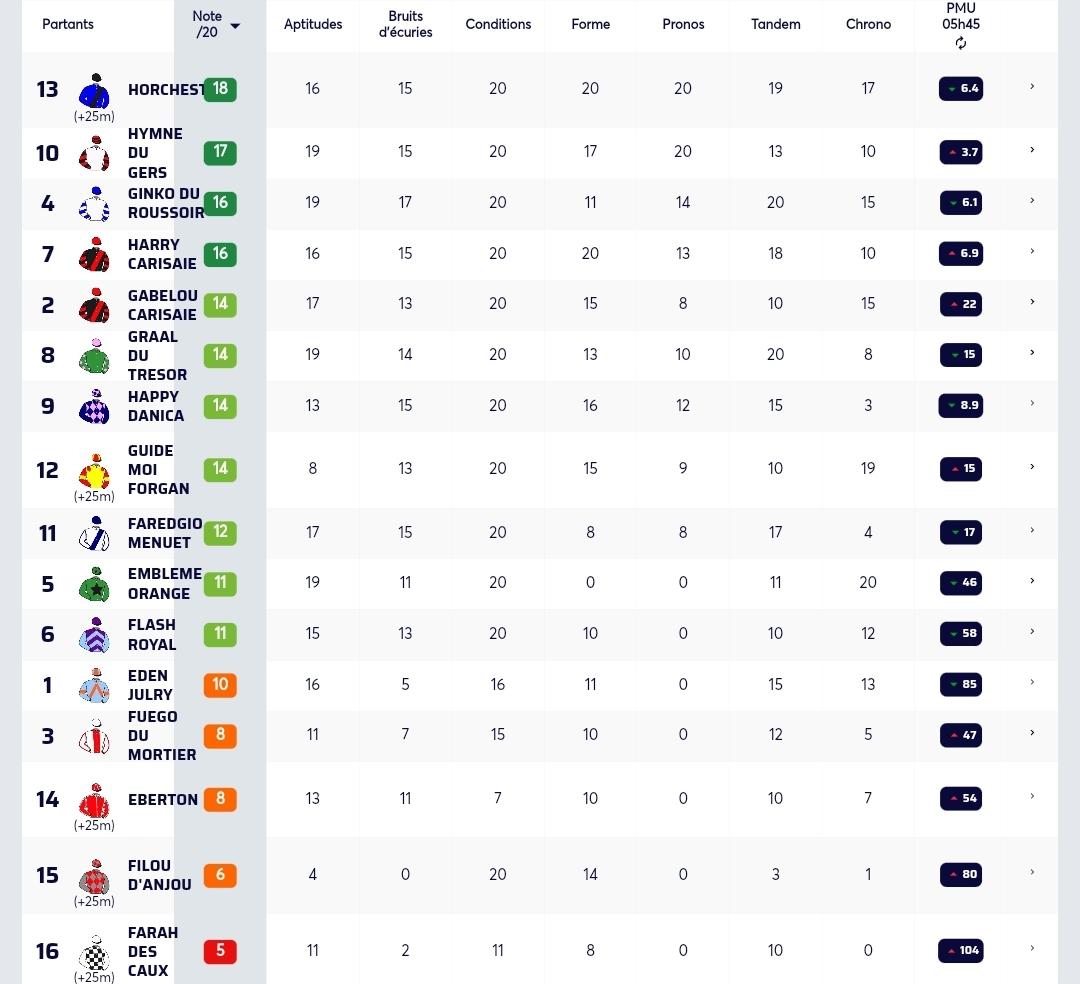Click the PMU odds refresh icon
The width and height of the screenshot is (1080, 984).
[x=961, y=43]
